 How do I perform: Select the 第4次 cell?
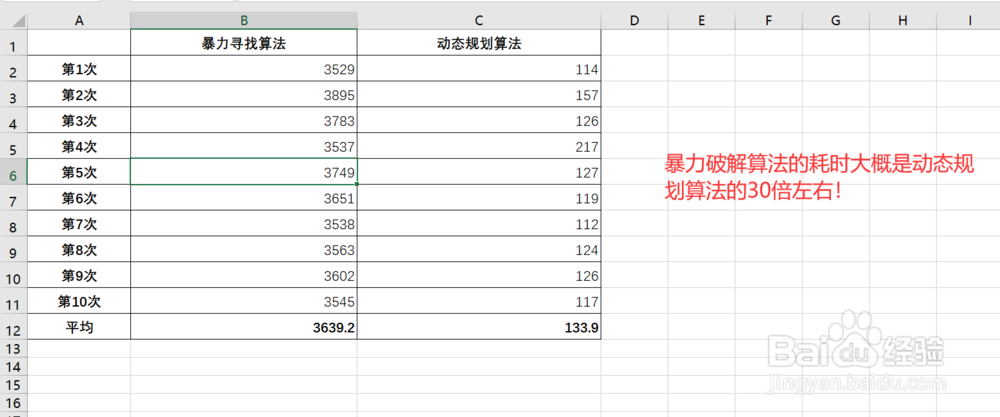79,146
